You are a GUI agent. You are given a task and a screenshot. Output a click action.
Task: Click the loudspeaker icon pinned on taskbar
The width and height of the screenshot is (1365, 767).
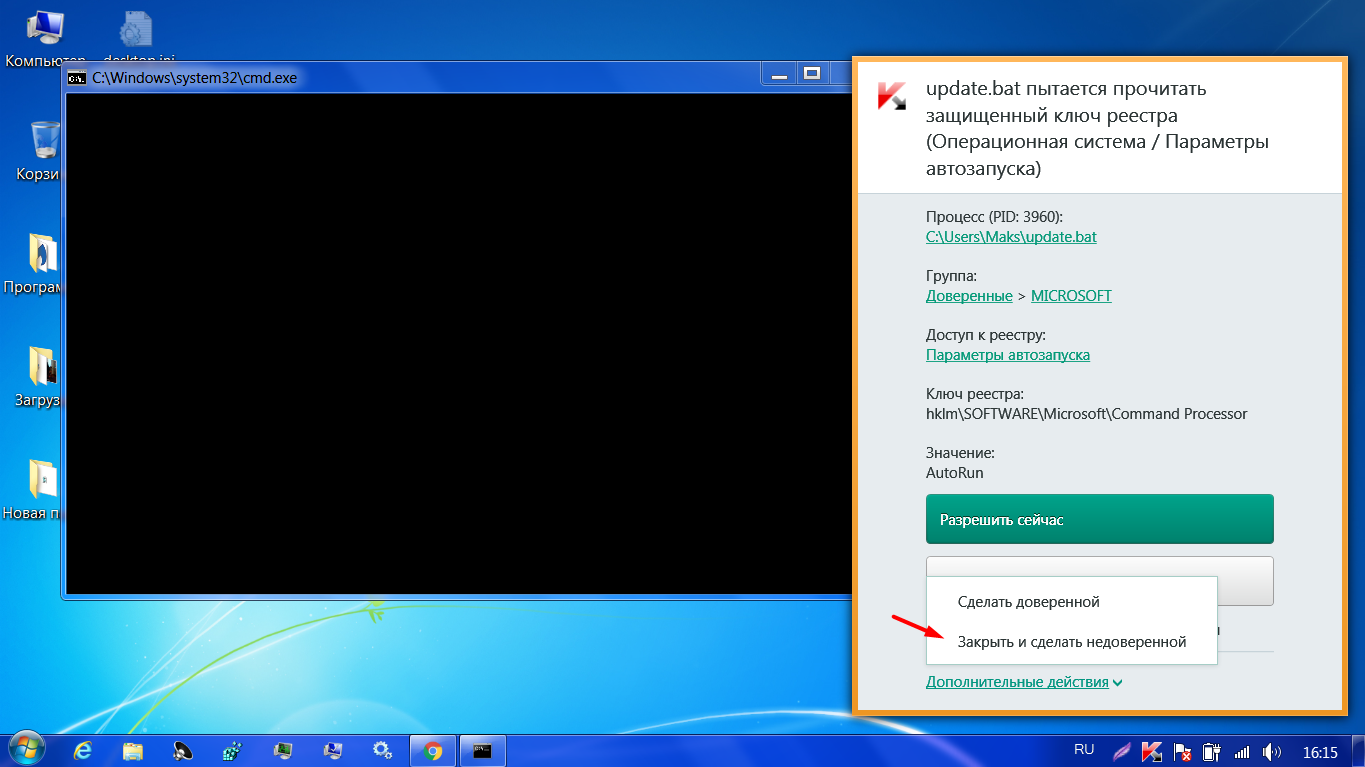pyautogui.click(x=183, y=751)
